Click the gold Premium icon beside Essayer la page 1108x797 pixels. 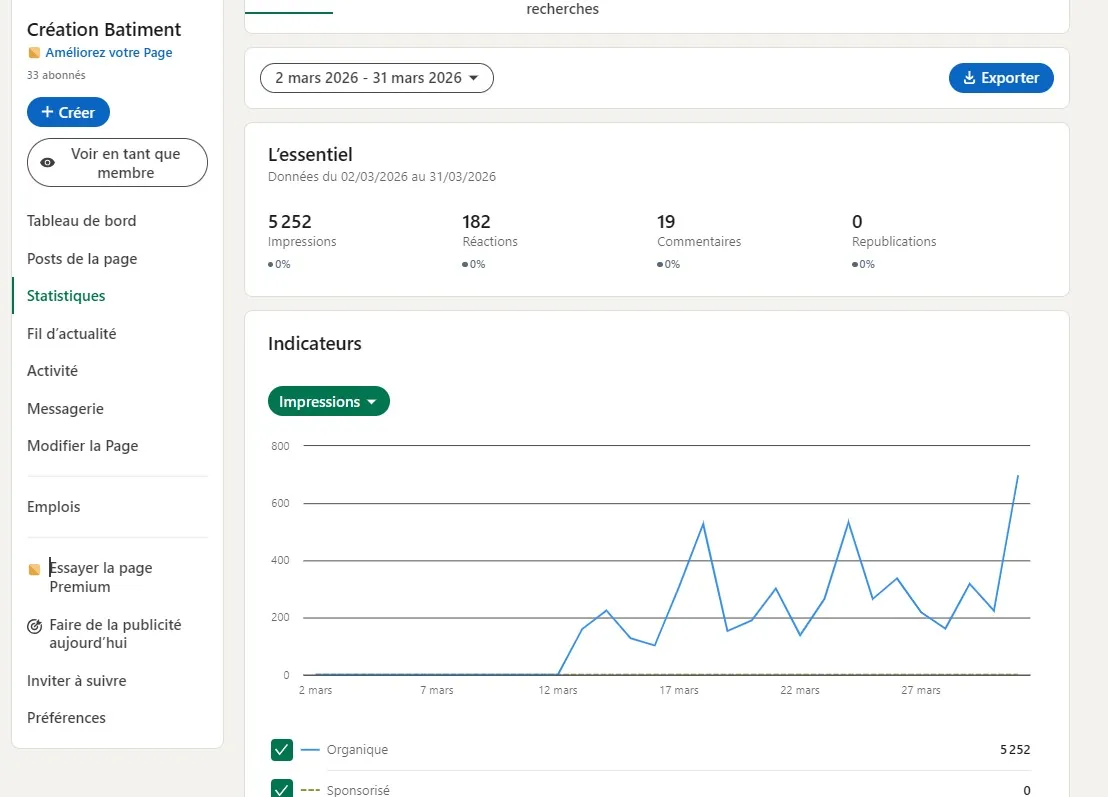[x=34, y=569]
